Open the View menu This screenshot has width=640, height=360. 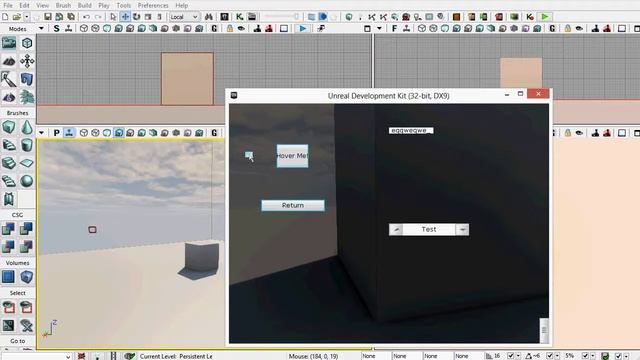coord(42,5)
